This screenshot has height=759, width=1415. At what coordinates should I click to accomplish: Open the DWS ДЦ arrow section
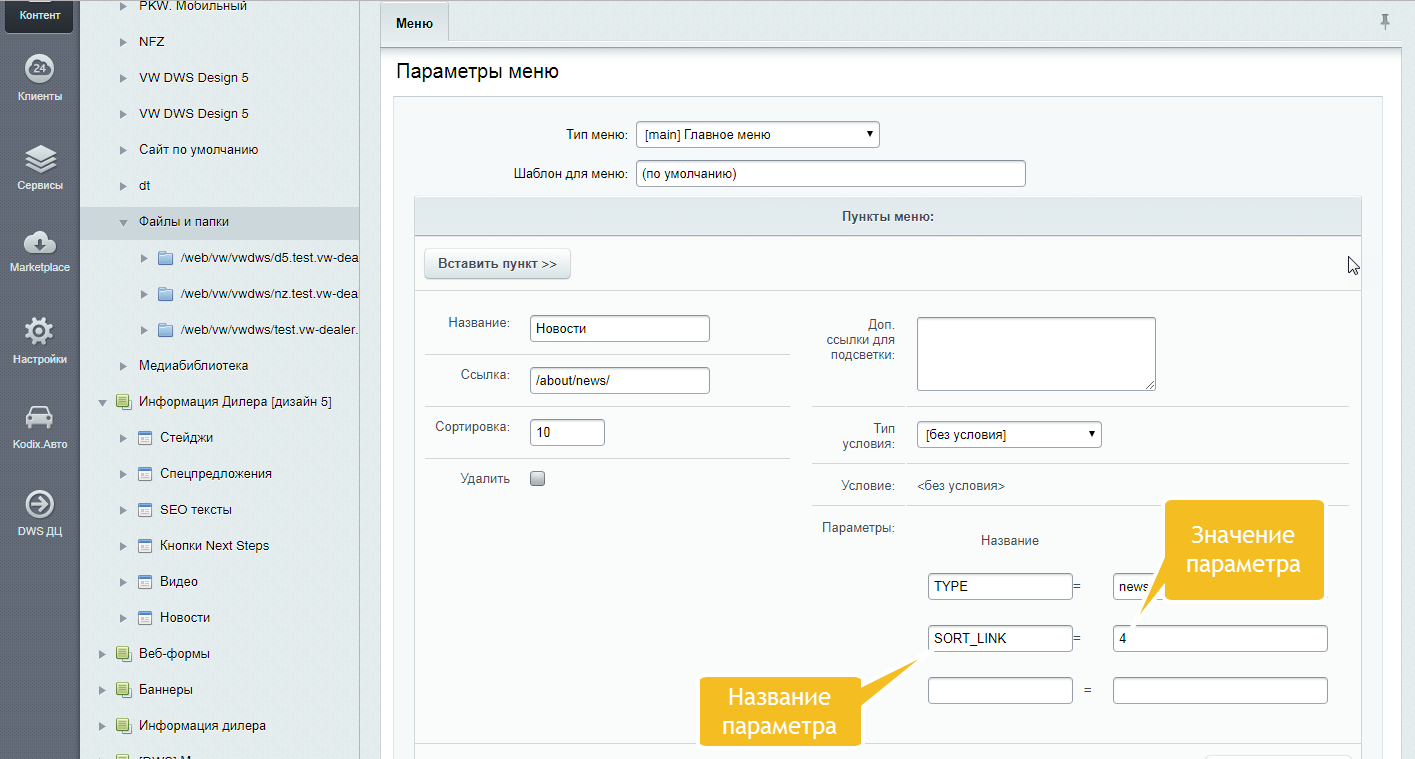(39, 514)
